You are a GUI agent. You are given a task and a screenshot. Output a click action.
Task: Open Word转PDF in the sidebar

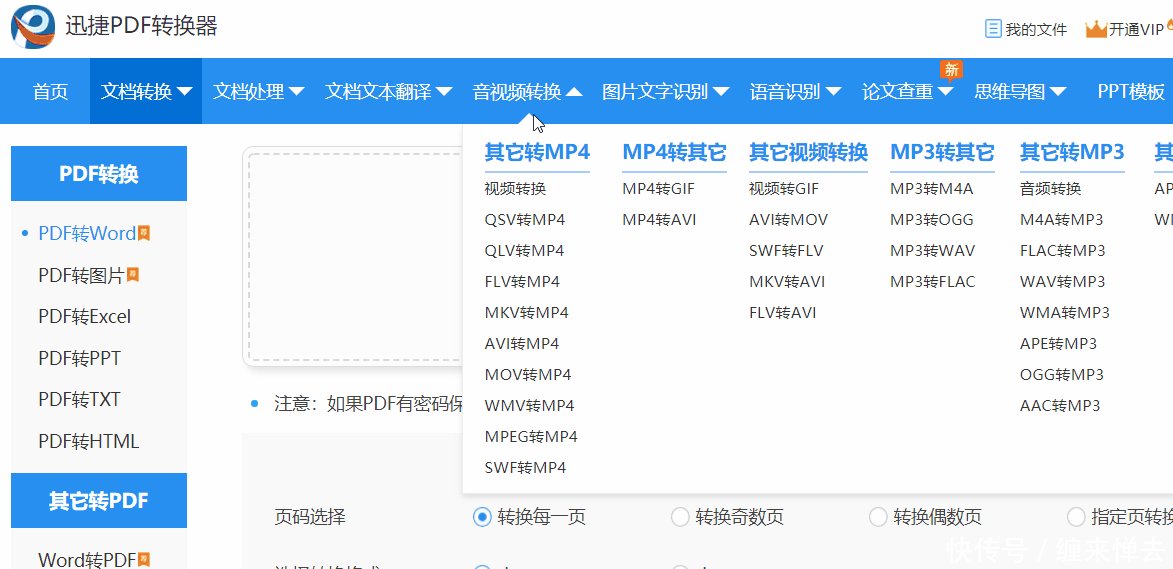click(87, 559)
